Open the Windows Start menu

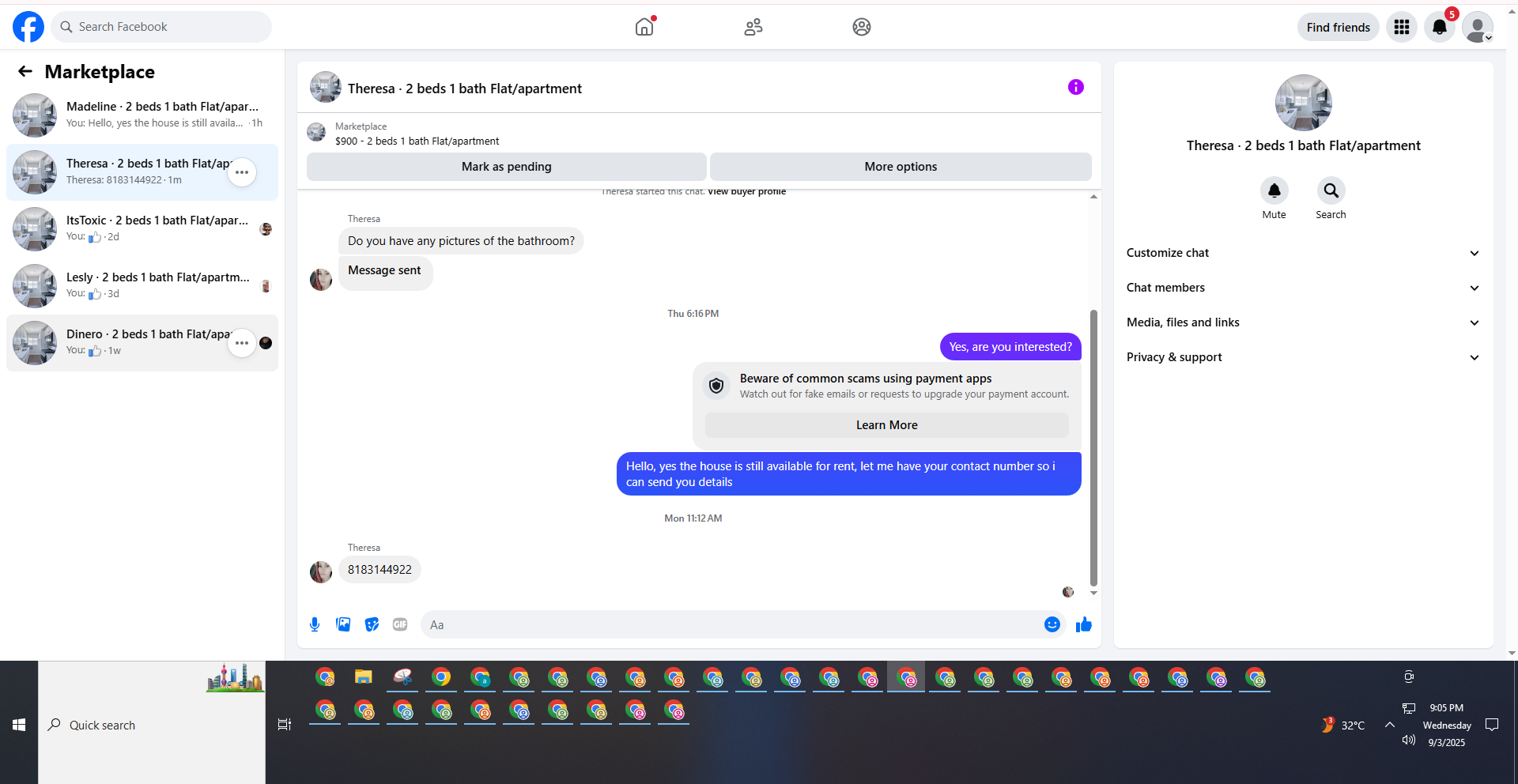point(19,725)
